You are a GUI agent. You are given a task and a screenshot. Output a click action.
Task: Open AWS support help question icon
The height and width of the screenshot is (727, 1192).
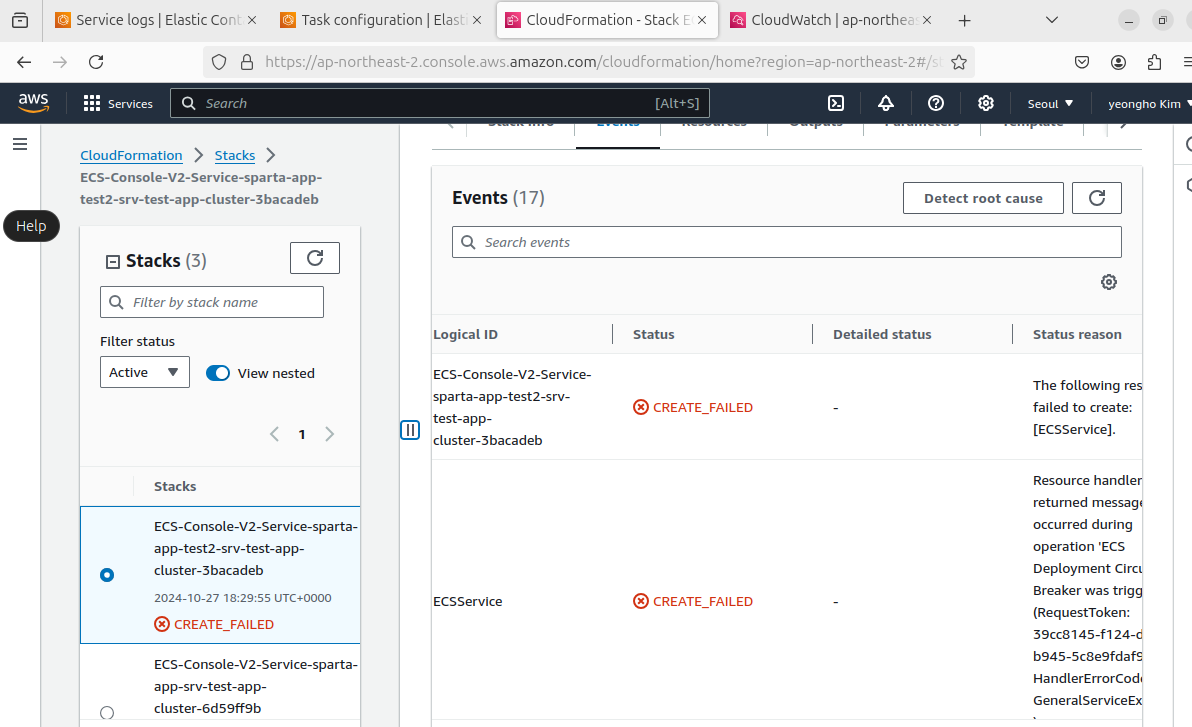pyautogui.click(x=936, y=103)
